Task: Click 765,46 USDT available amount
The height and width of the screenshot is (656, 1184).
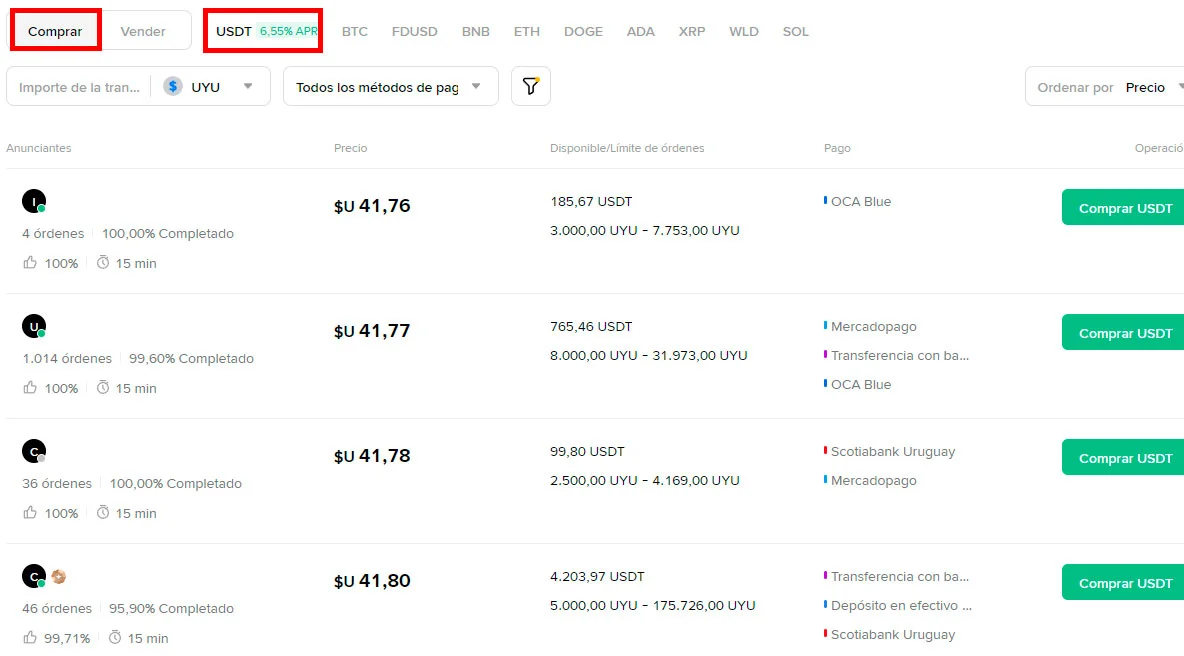Action: click(x=591, y=326)
